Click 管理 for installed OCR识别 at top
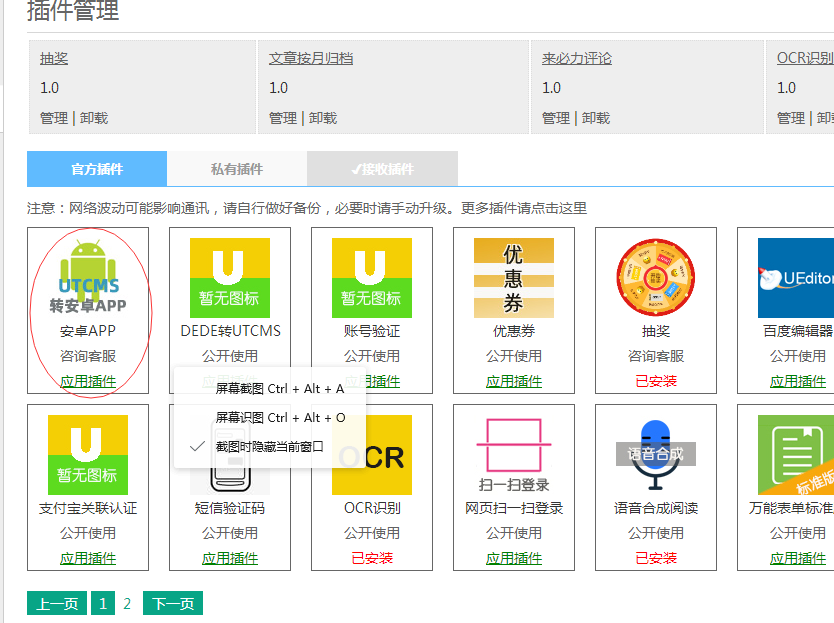Image resolution: width=834 pixels, height=623 pixels. pos(790,118)
